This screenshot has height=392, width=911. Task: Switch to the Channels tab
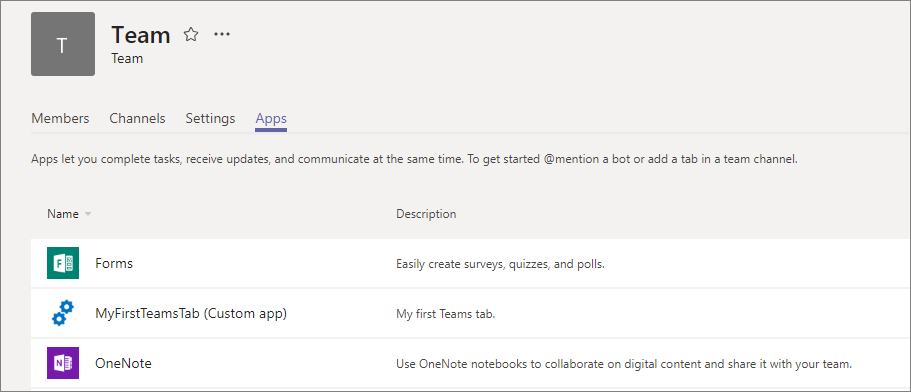137,118
